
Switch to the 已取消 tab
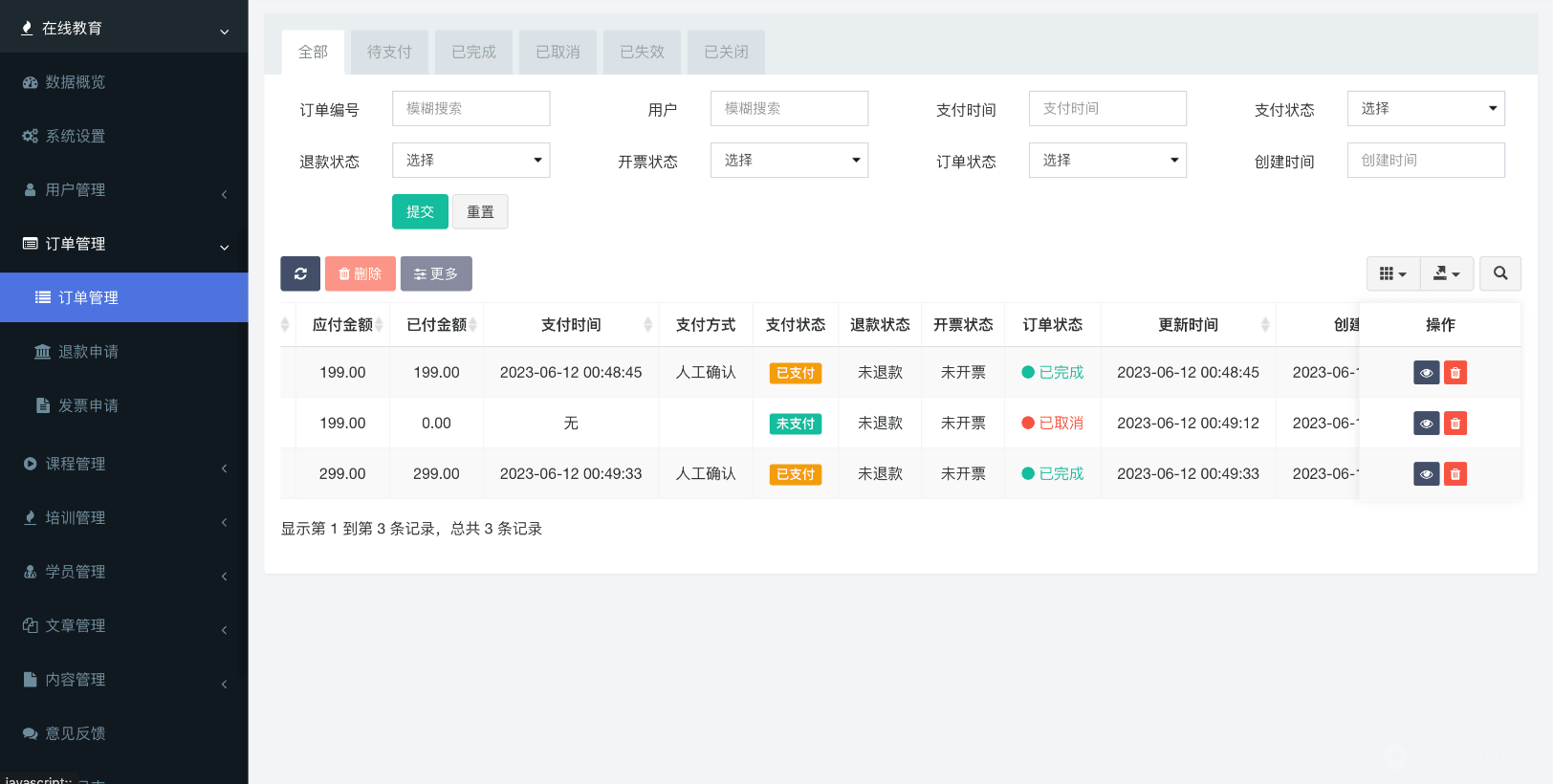pos(558,52)
